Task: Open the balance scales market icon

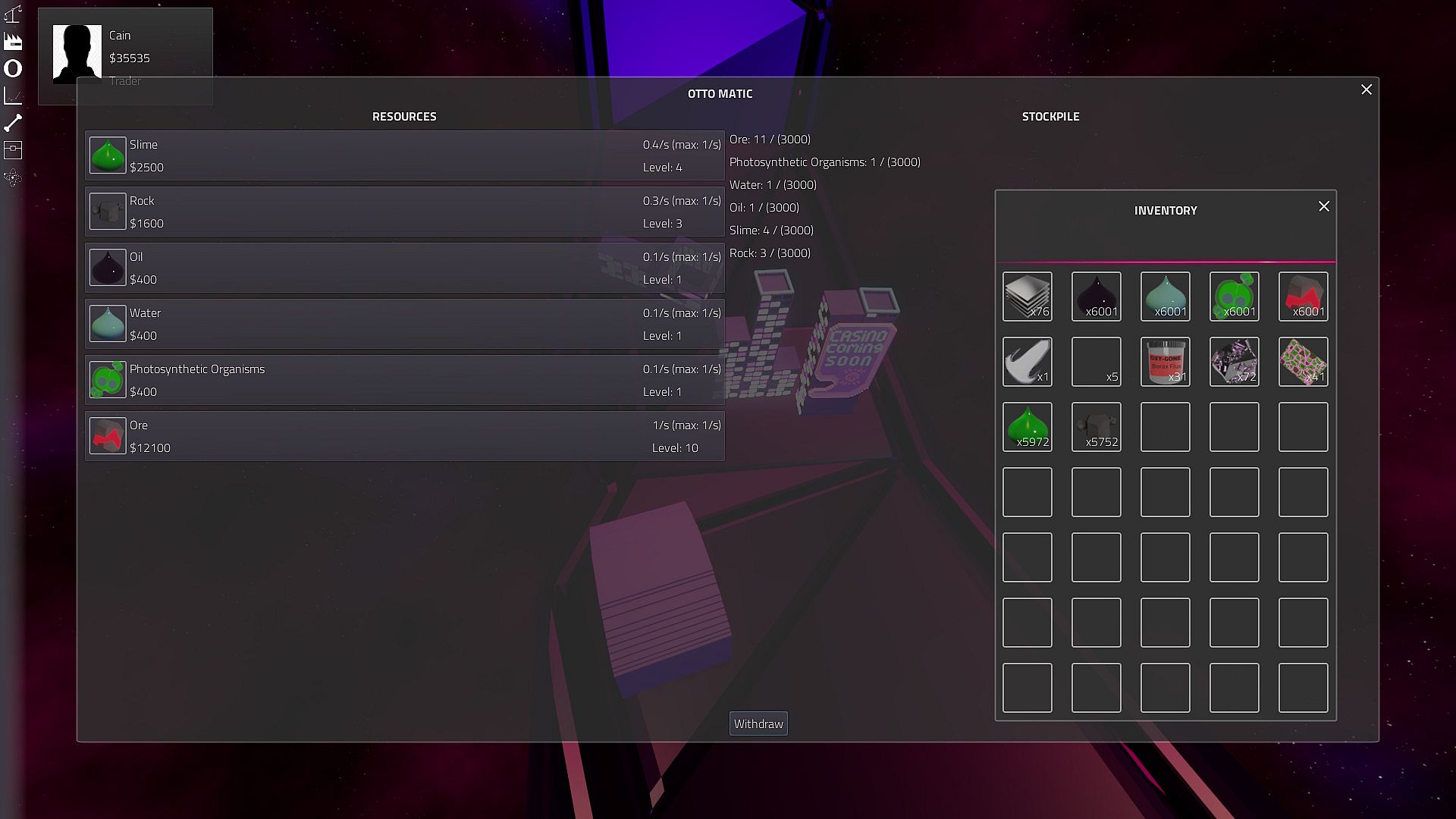Action: [13, 14]
